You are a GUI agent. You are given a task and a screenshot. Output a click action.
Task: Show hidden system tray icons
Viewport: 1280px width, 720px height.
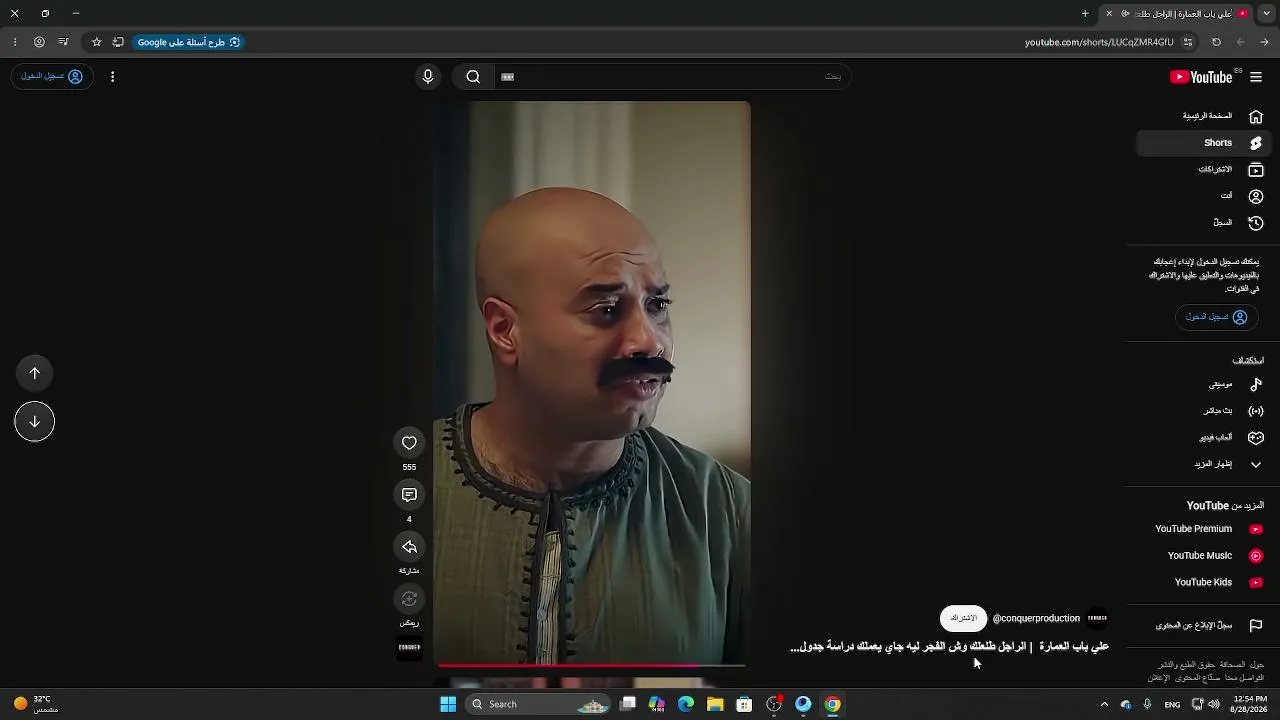(1104, 704)
